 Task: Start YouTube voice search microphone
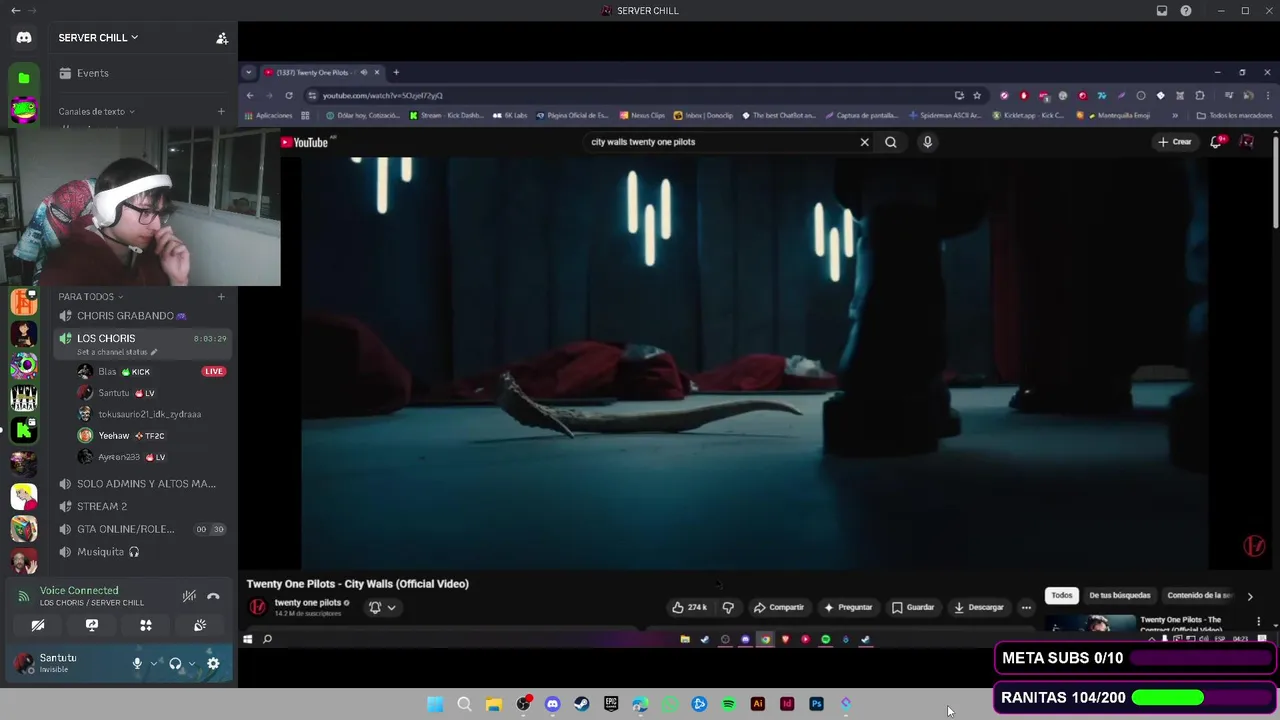[x=927, y=142]
